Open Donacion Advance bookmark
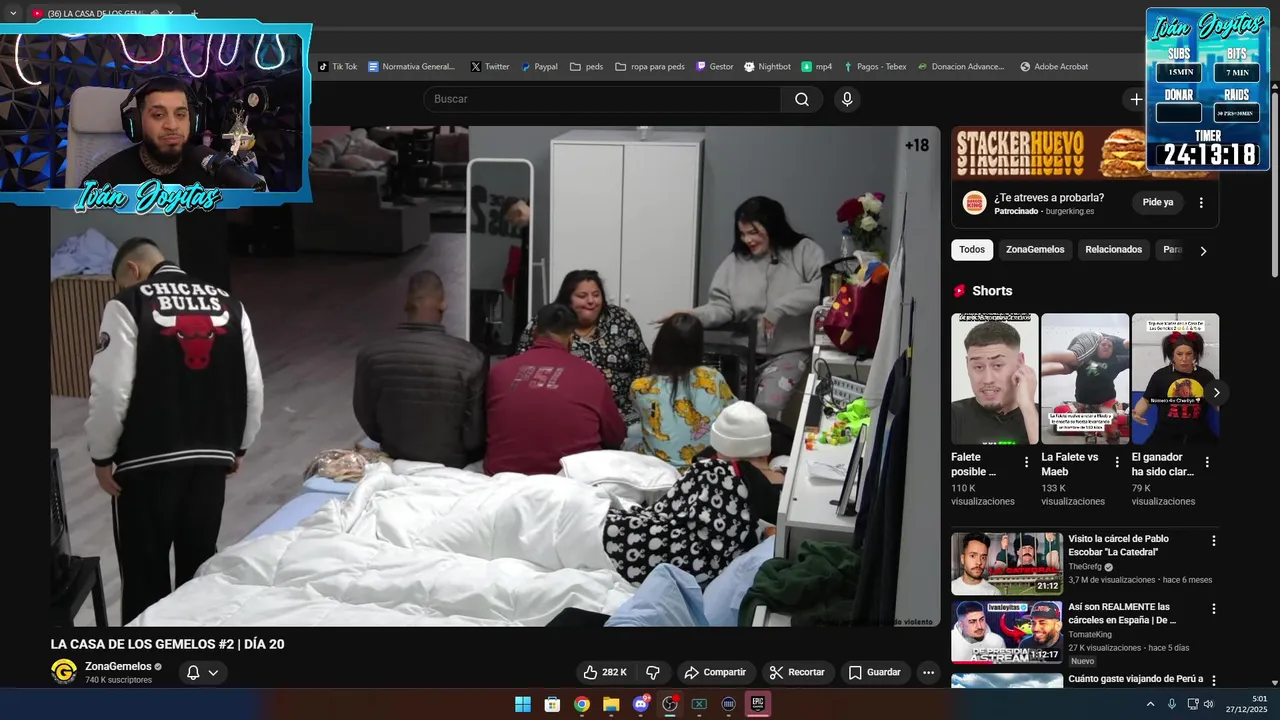Viewport: 1280px width, 720px height. tap(961, 67)
